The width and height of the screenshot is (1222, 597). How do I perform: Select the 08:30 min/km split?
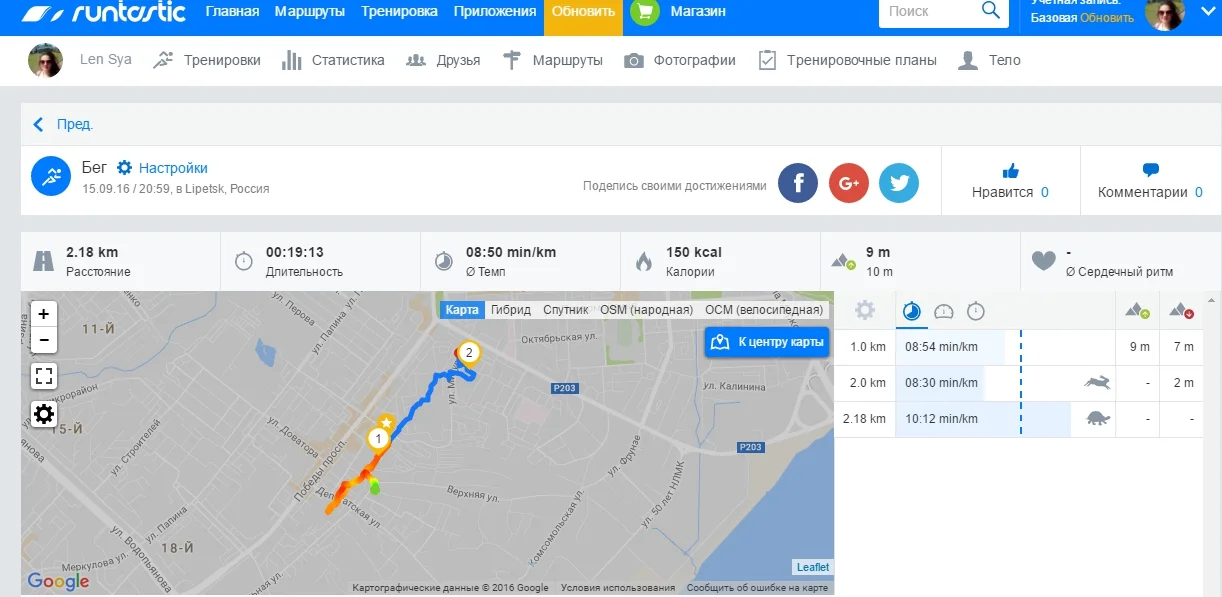[941, 383]
